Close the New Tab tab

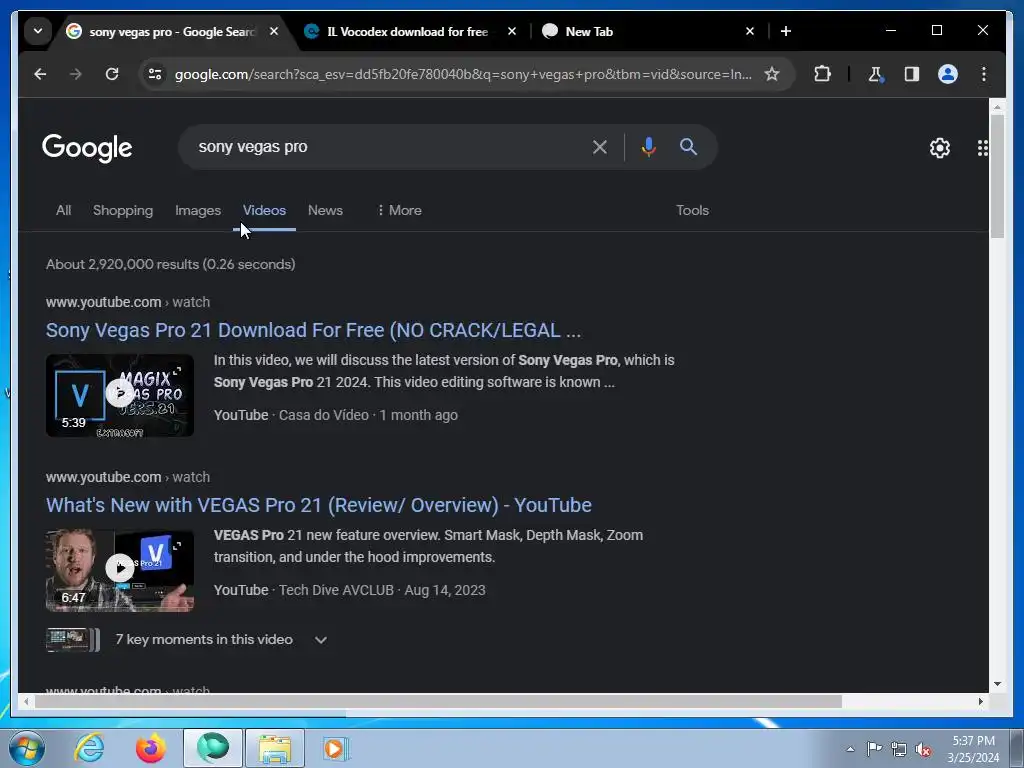(750, 31)
